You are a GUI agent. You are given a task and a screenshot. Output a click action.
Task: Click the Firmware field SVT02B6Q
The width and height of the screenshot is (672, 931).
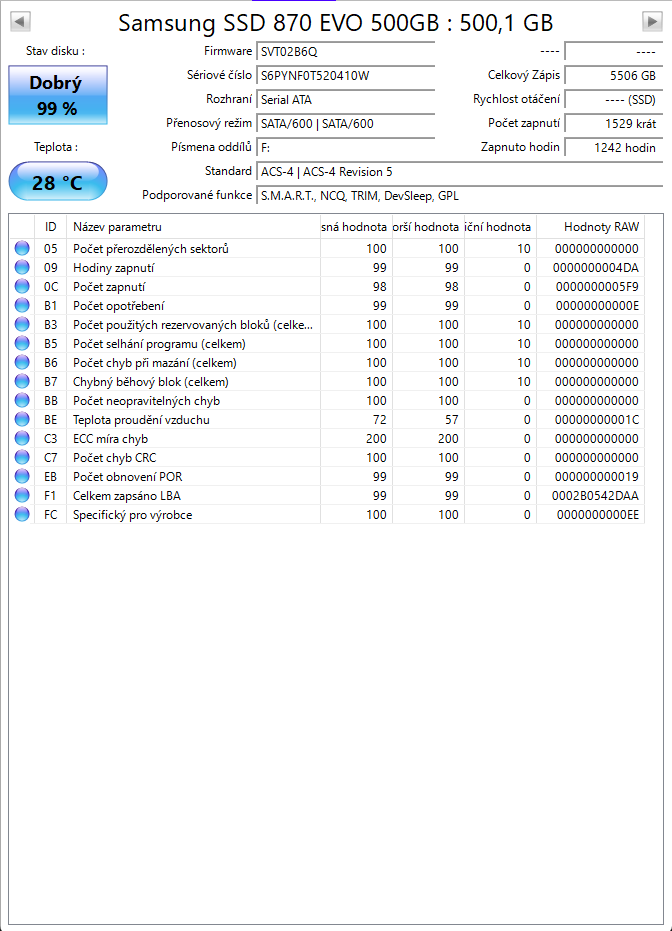[346, 52]
